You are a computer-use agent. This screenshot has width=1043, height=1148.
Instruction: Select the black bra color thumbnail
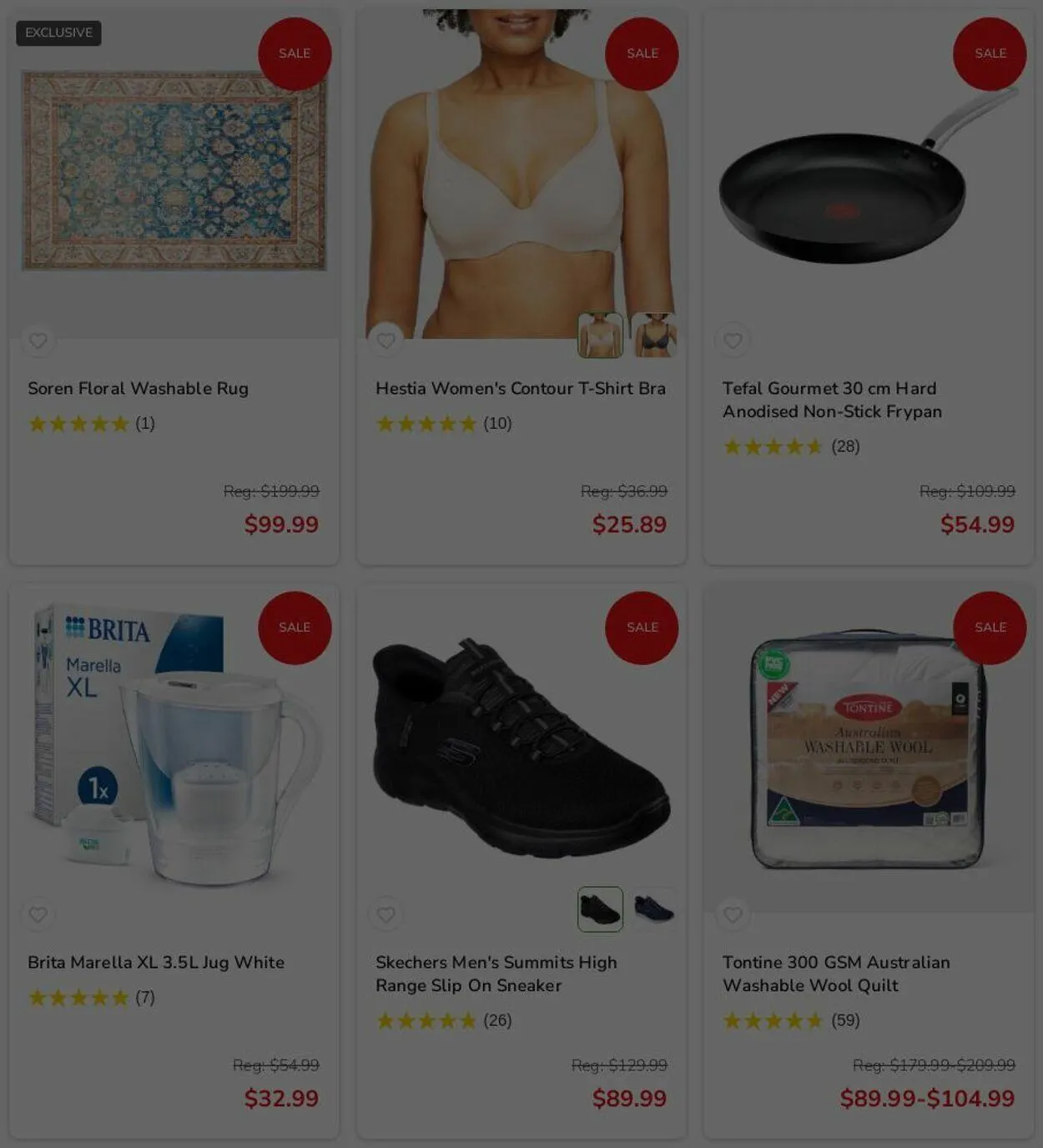click(653, 335)
